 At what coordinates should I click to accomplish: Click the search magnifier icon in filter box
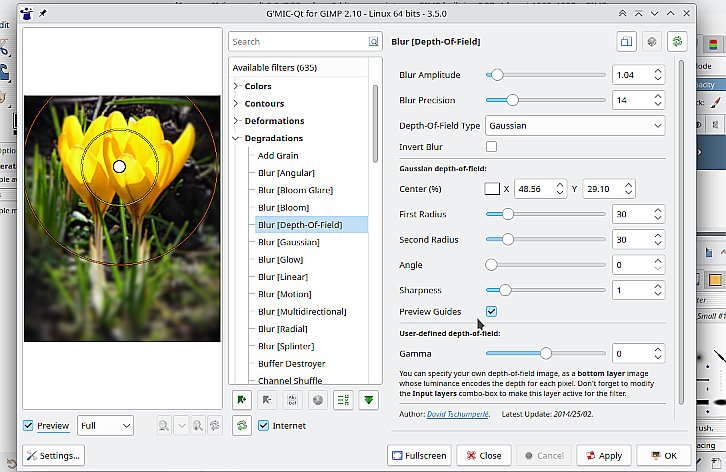coord(373,42)
